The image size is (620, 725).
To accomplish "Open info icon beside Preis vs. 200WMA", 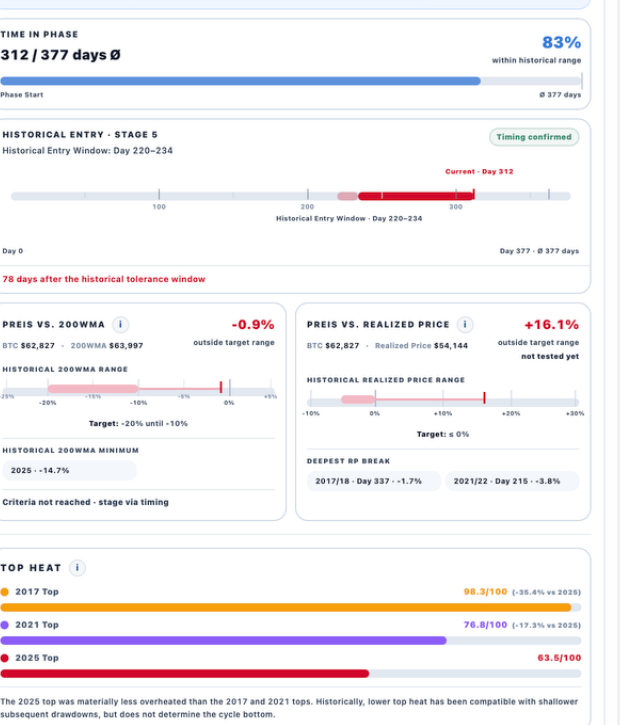I will (x=120, y=325).
